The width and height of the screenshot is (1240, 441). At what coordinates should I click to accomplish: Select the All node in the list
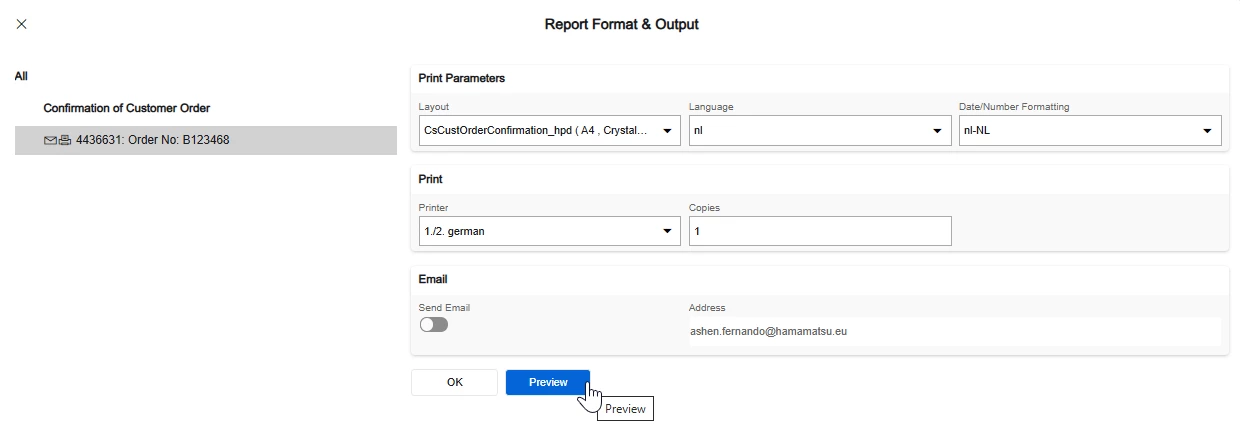pyautogui.click(x=21, y=76)
